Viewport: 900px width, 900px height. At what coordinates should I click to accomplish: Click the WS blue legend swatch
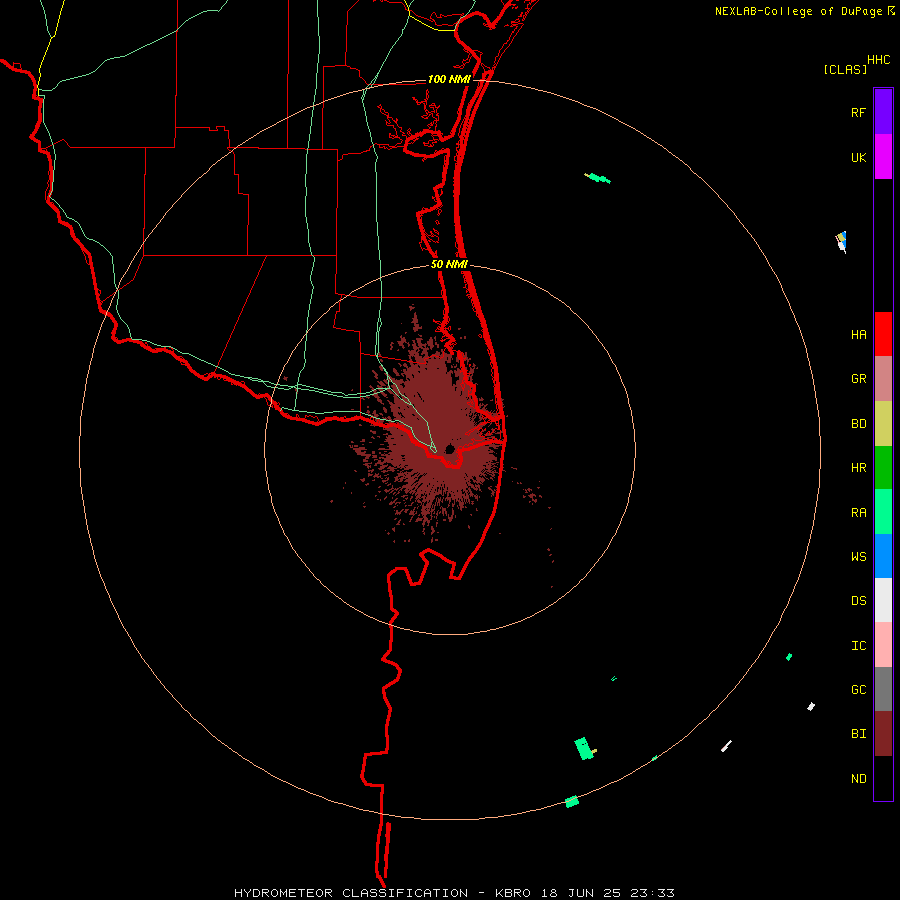pyautogui.click(x=883, y=556)
